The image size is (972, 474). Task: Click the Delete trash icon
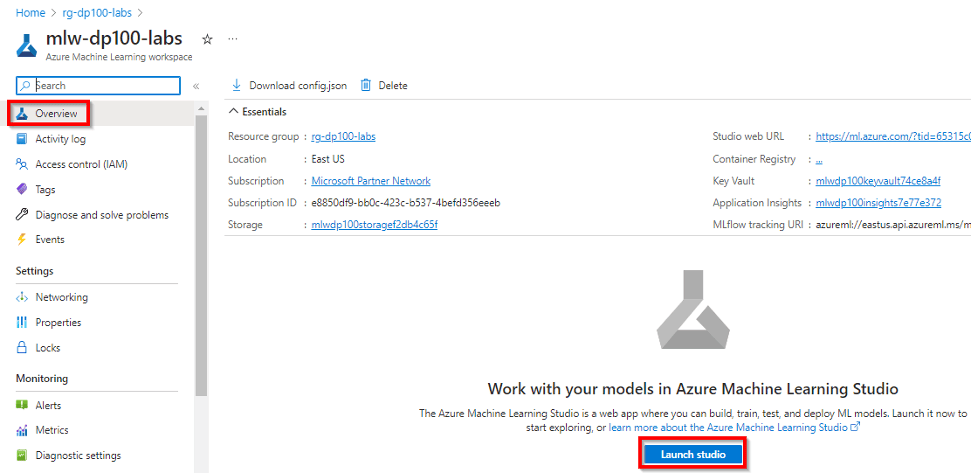(366, 85)
